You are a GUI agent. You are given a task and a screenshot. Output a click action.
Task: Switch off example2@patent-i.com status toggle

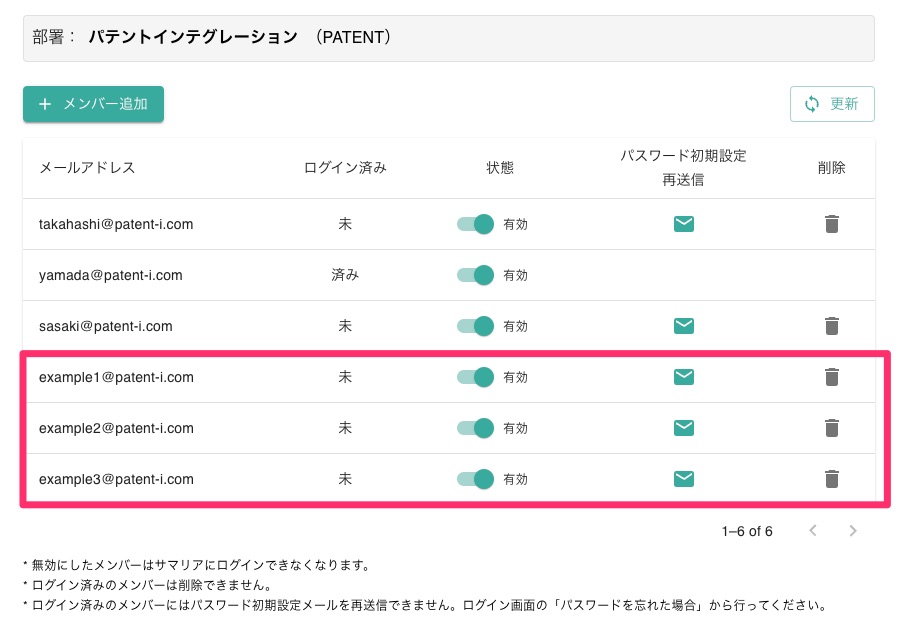[x=476, y=428]
